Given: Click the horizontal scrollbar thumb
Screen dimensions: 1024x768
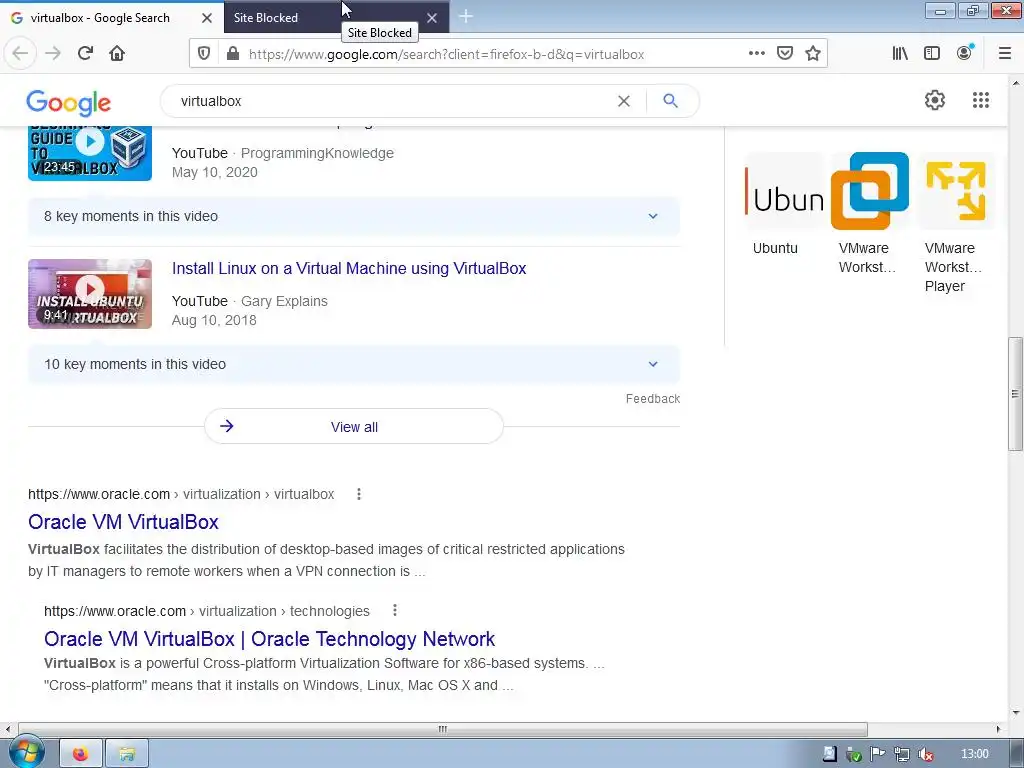Looking at the screenshot, I should pos(443,729).
